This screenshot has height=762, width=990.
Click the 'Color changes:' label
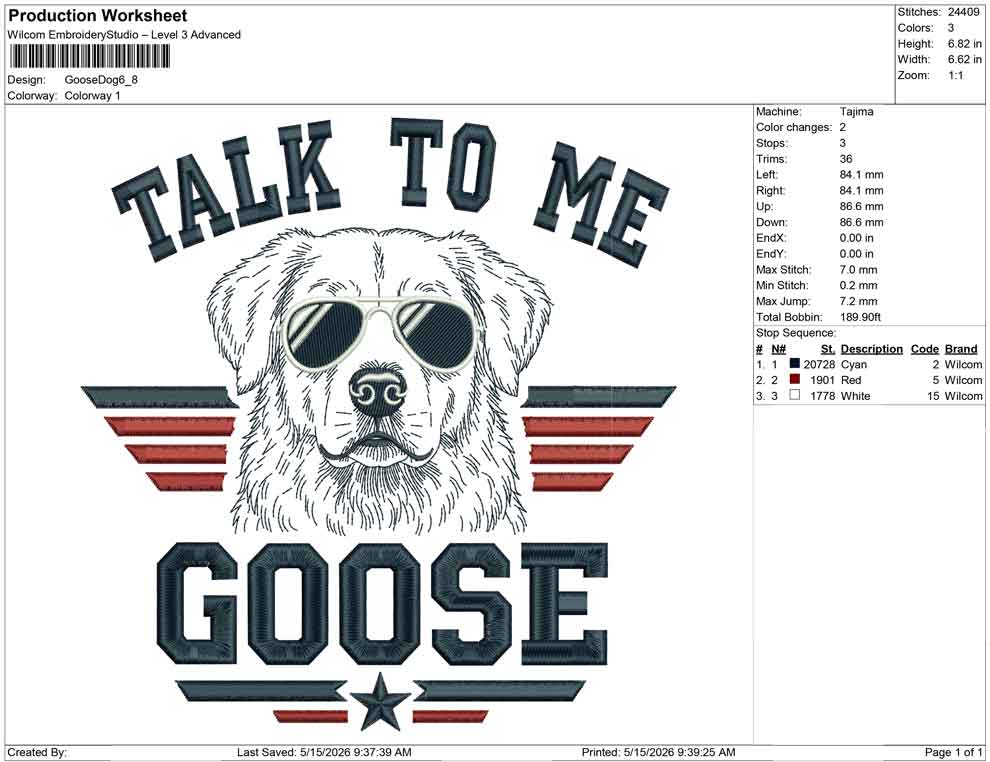click(794, 128)
